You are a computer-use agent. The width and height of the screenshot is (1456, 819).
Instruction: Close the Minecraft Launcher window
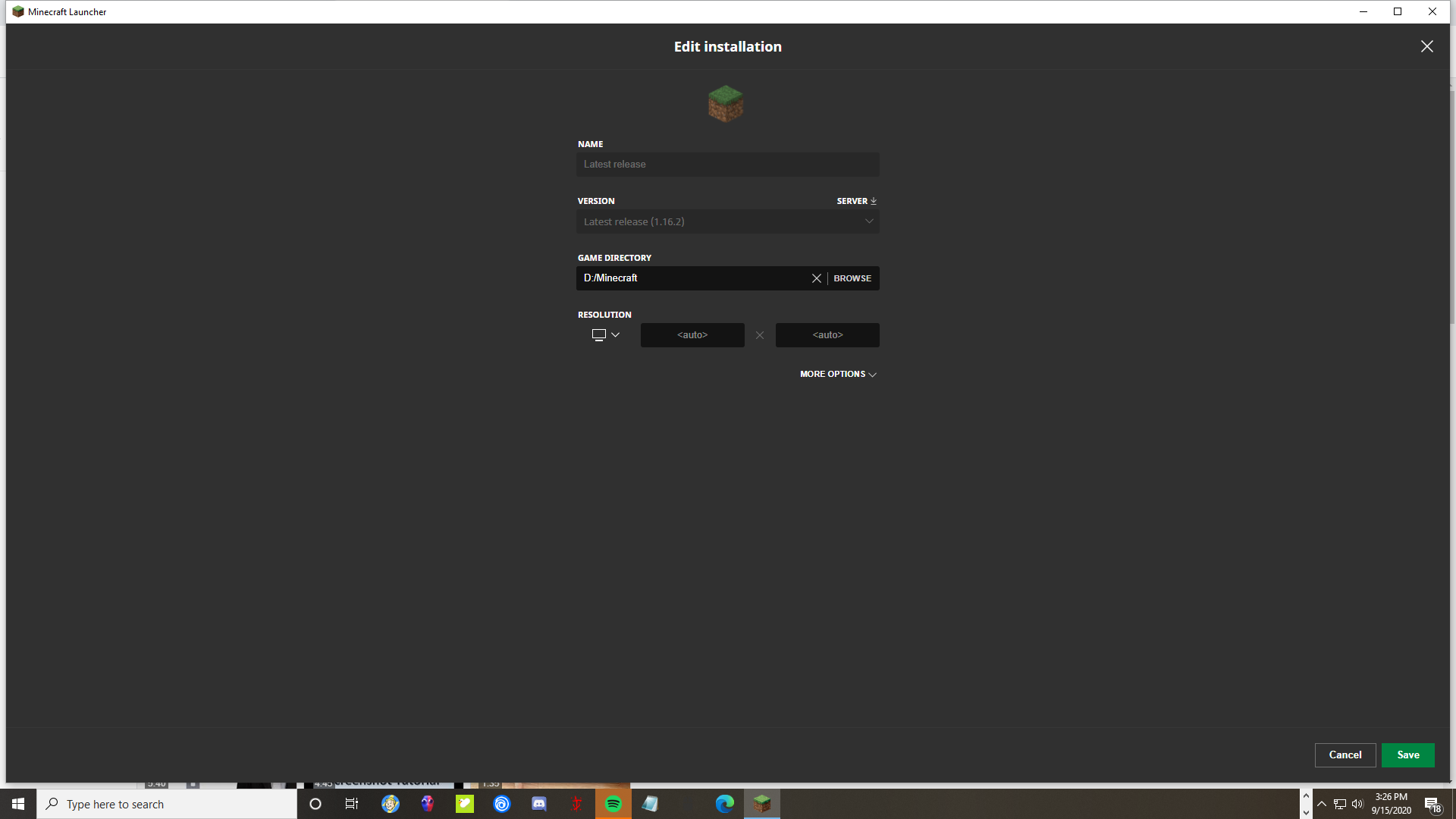(1432, 11)
